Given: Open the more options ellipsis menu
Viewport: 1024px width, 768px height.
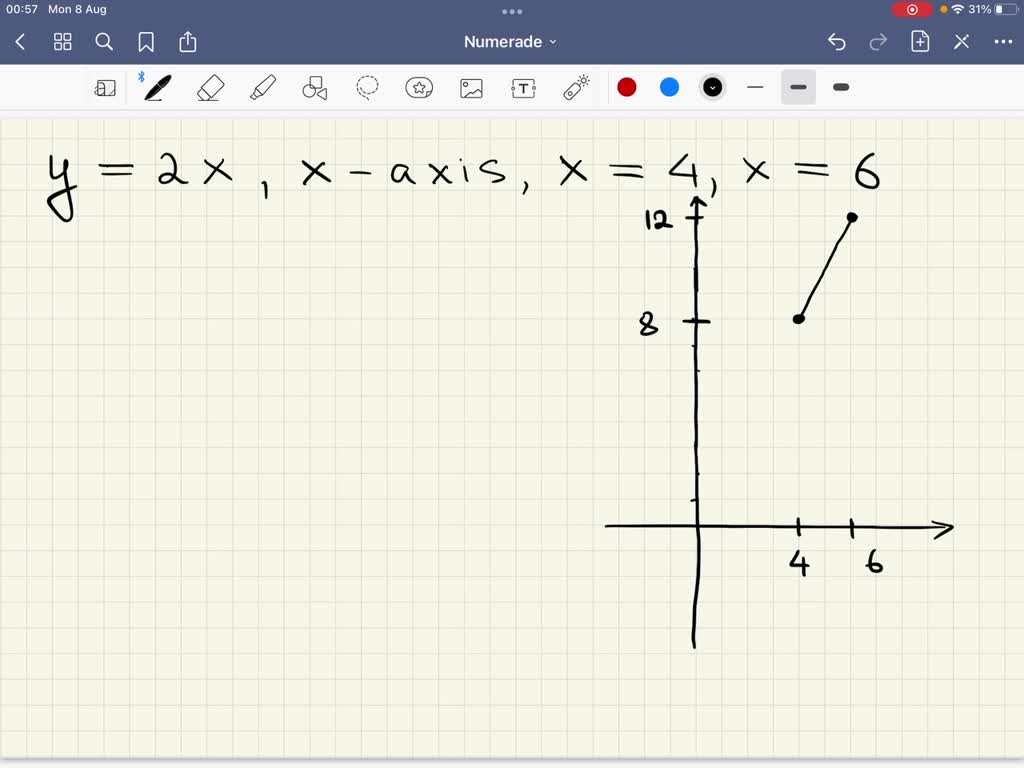Looking at the screenshot, I should [x=1005, y=42].
